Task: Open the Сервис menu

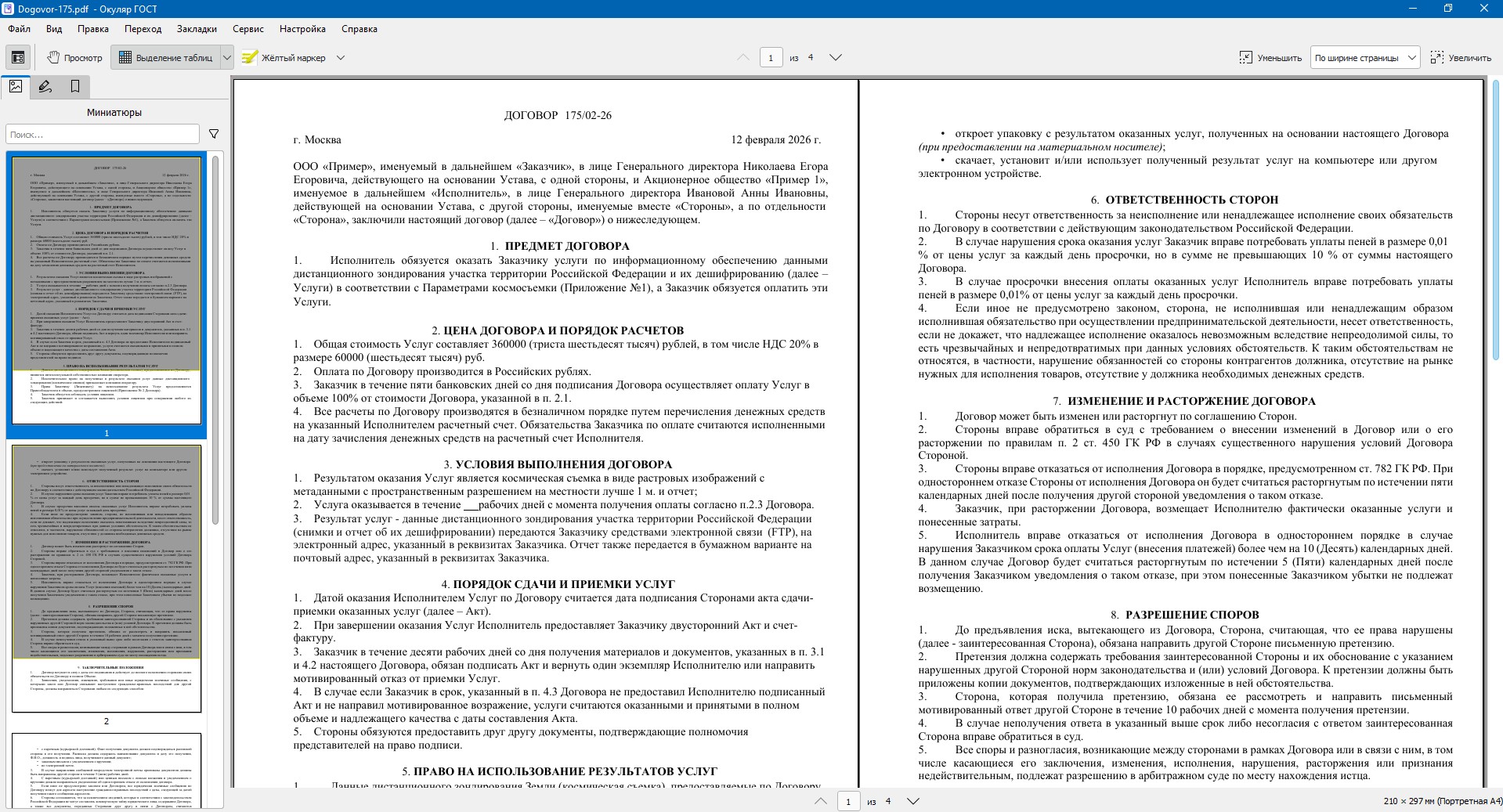Action: click(248, 29)
